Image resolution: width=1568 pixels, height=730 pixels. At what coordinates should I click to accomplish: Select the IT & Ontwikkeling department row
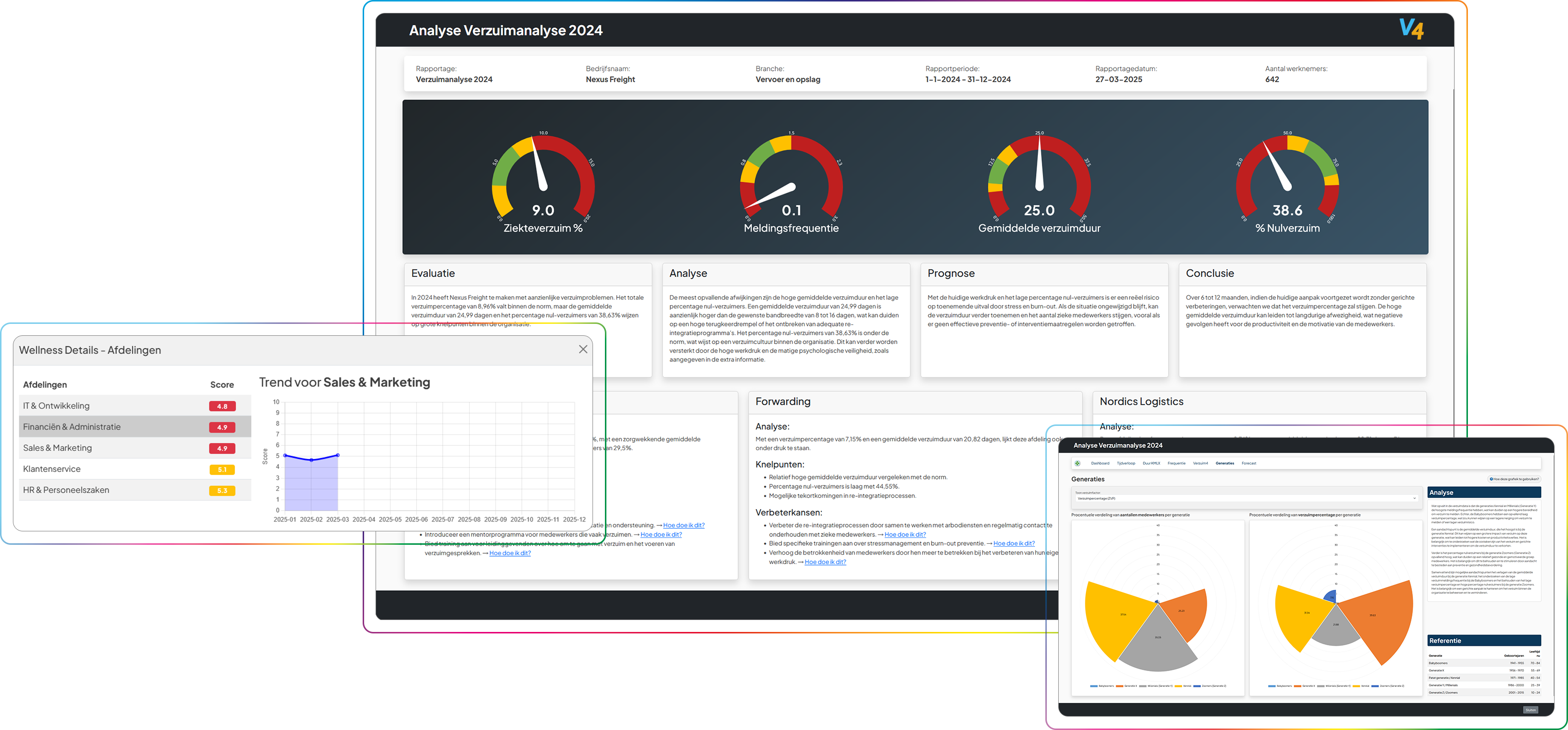pos(56,406)
